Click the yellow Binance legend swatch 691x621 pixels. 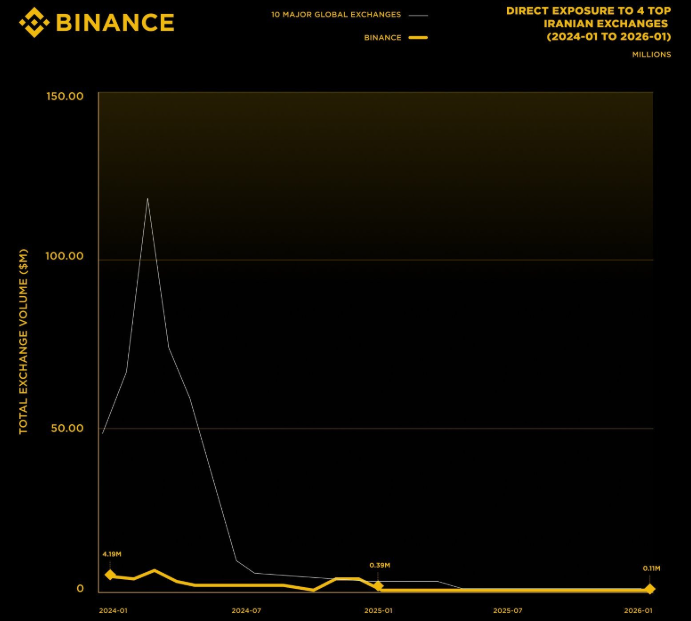tap(419, 38)
